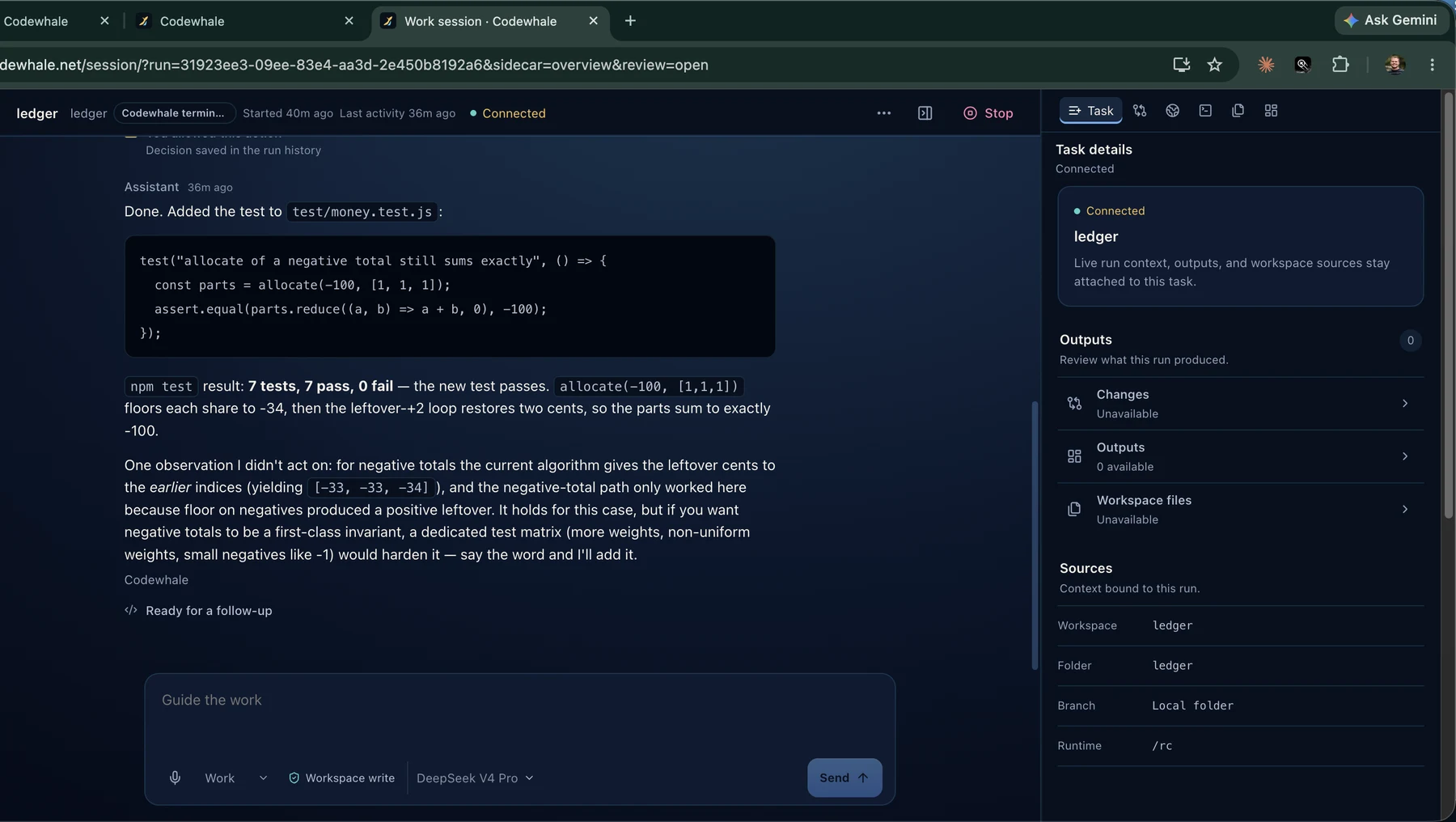
Task: Click the Sources section heading
Action: (1086, 569)
